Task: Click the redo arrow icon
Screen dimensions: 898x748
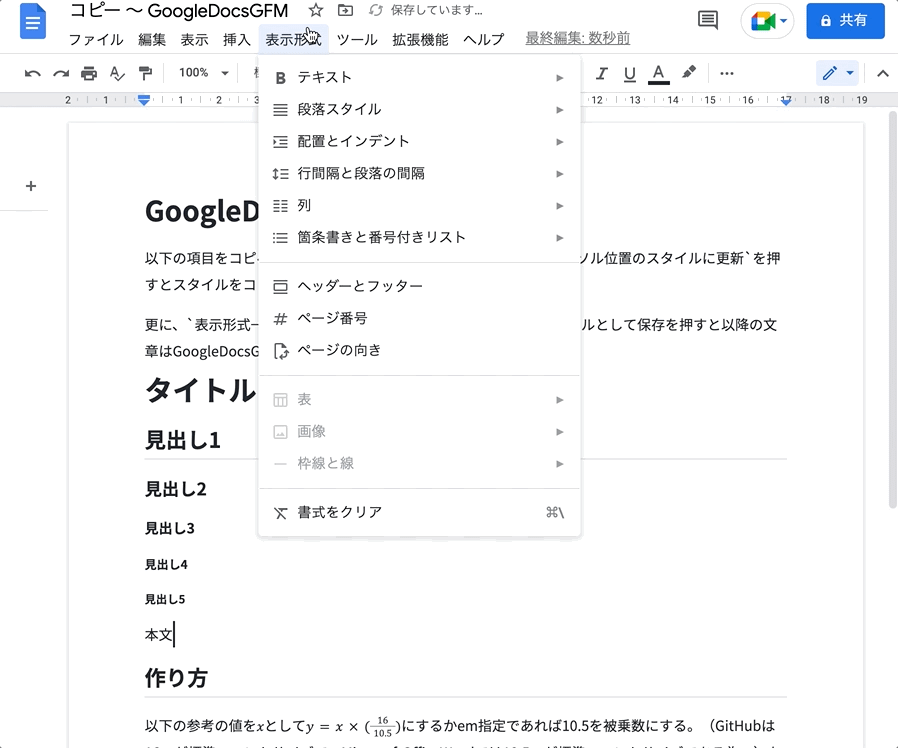Action: pyautogui.click(x=61, y=73)
